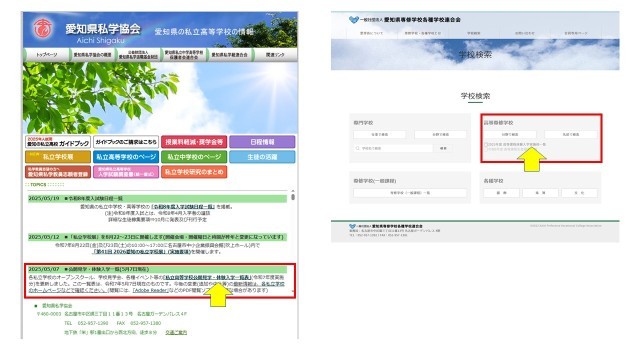
Task: Open 私立高等学校公開見学・体験入学一覧表 link
Action: tap(207, 278)
